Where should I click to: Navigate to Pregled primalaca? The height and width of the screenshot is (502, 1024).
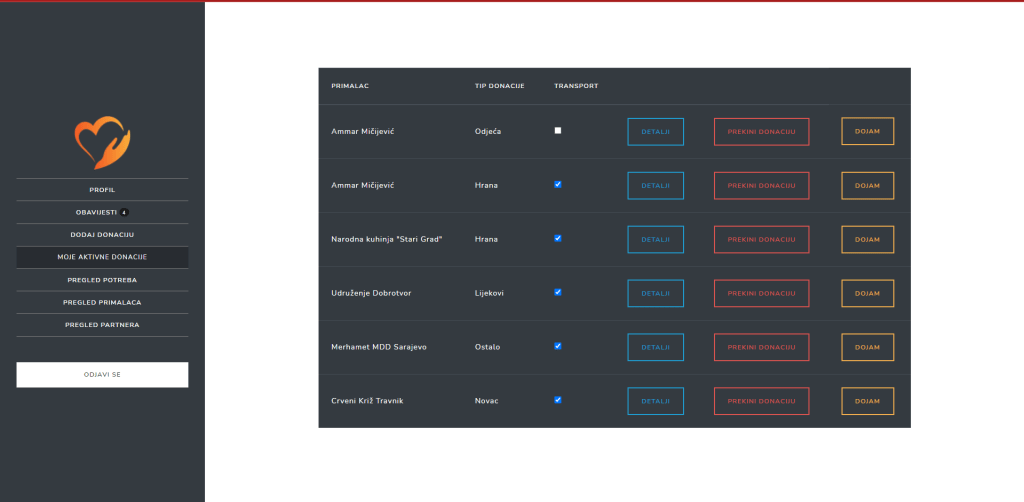coord(102,302)
